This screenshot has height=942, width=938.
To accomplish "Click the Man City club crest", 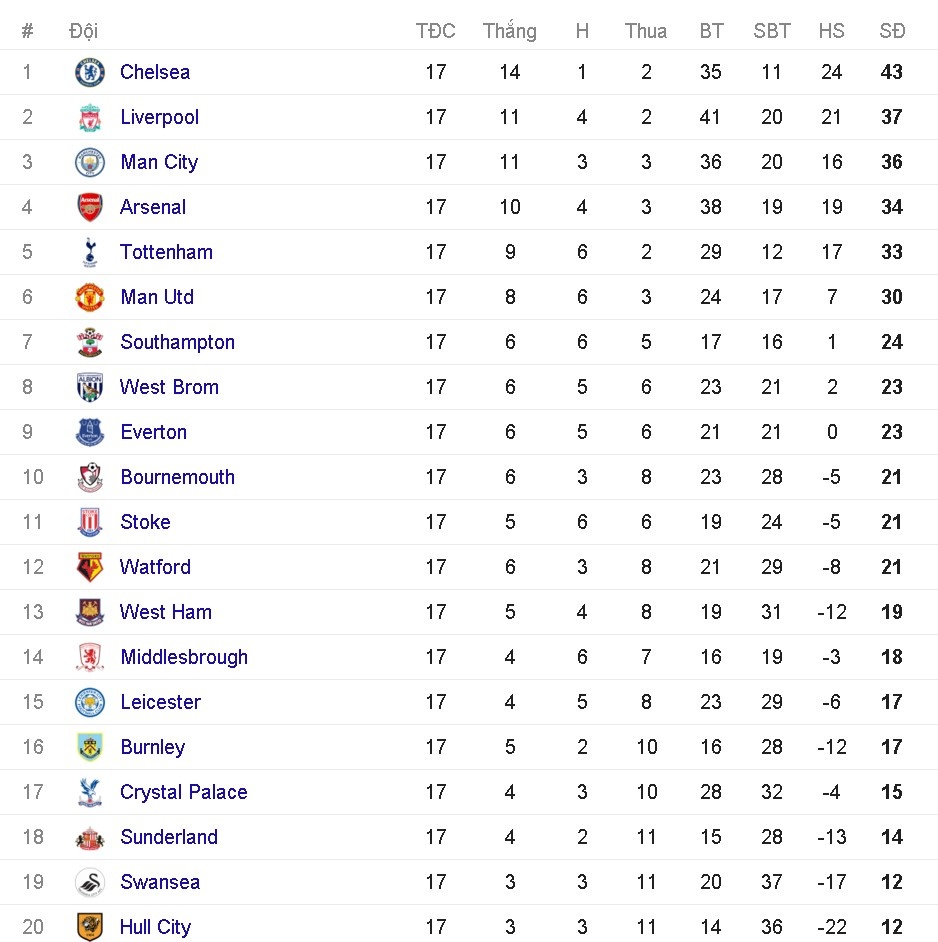I will [90, 162].
